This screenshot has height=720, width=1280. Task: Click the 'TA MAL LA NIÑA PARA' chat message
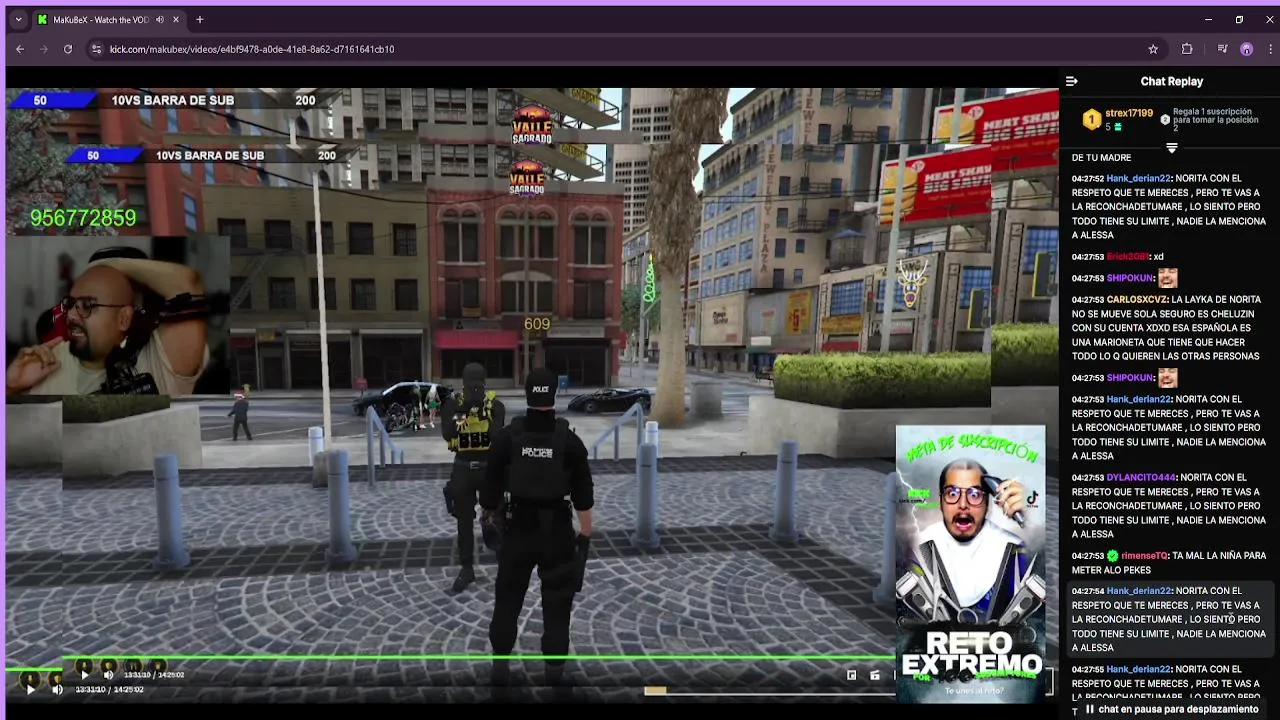tap(1169, 563)
